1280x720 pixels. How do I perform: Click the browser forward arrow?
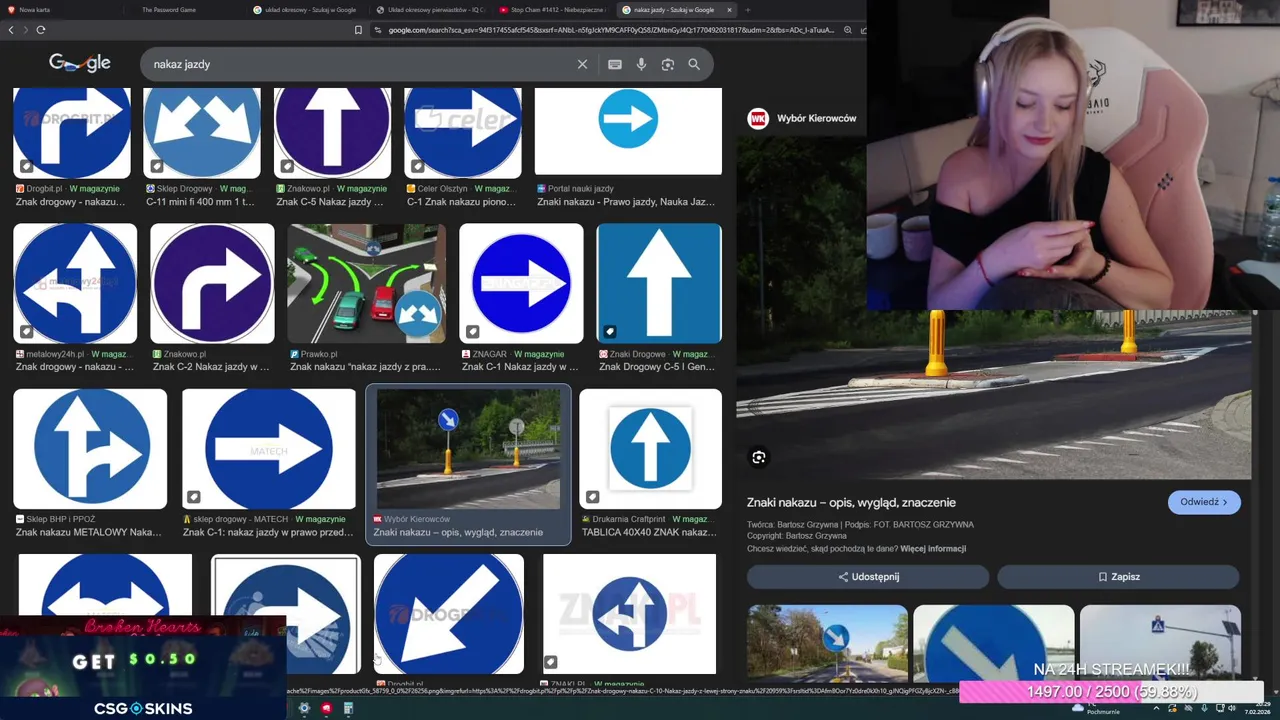pyautogui.click(x=25, y=30)
